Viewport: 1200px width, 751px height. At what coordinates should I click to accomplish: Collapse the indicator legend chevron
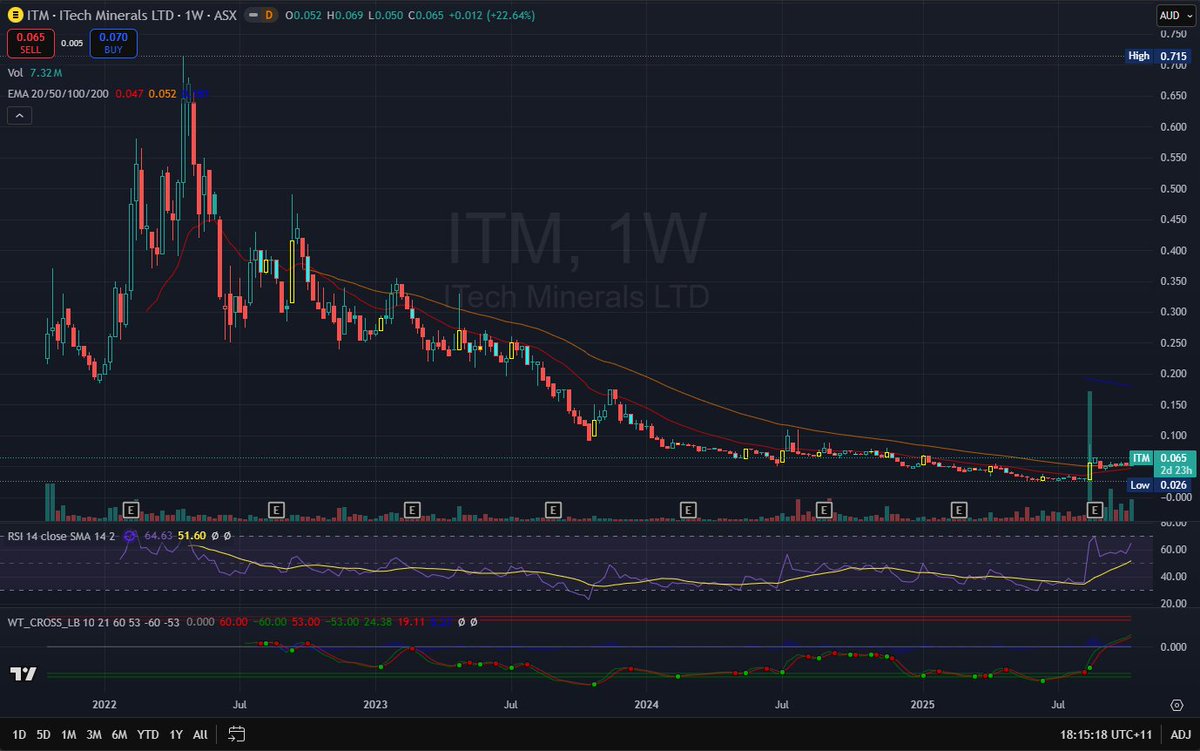pyautogui.click(x=19, y=116)
